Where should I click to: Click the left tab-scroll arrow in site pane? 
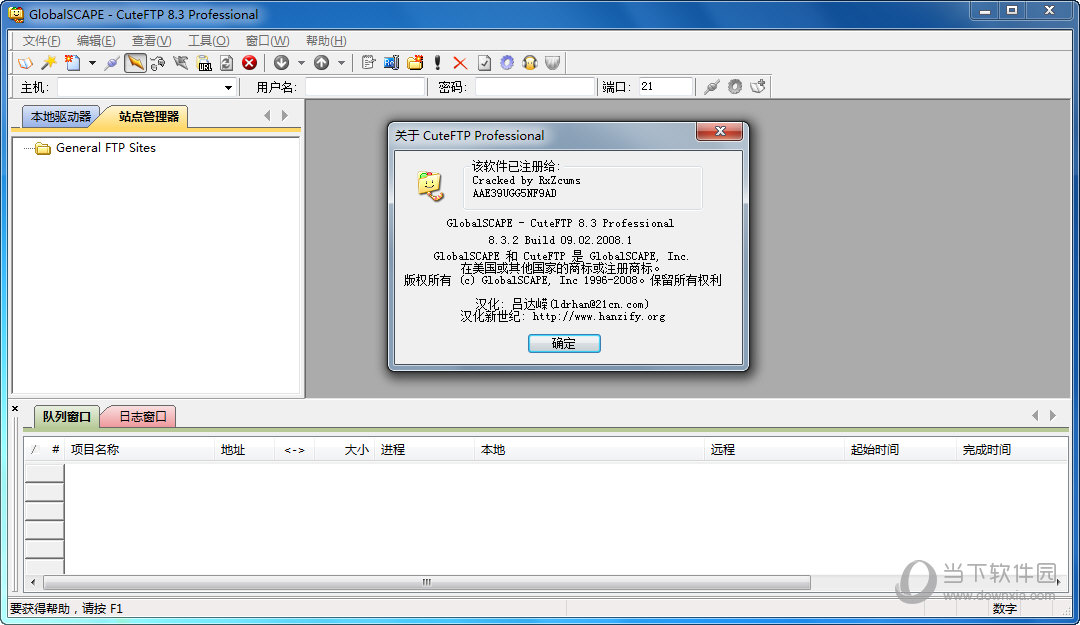pos(267,116)
